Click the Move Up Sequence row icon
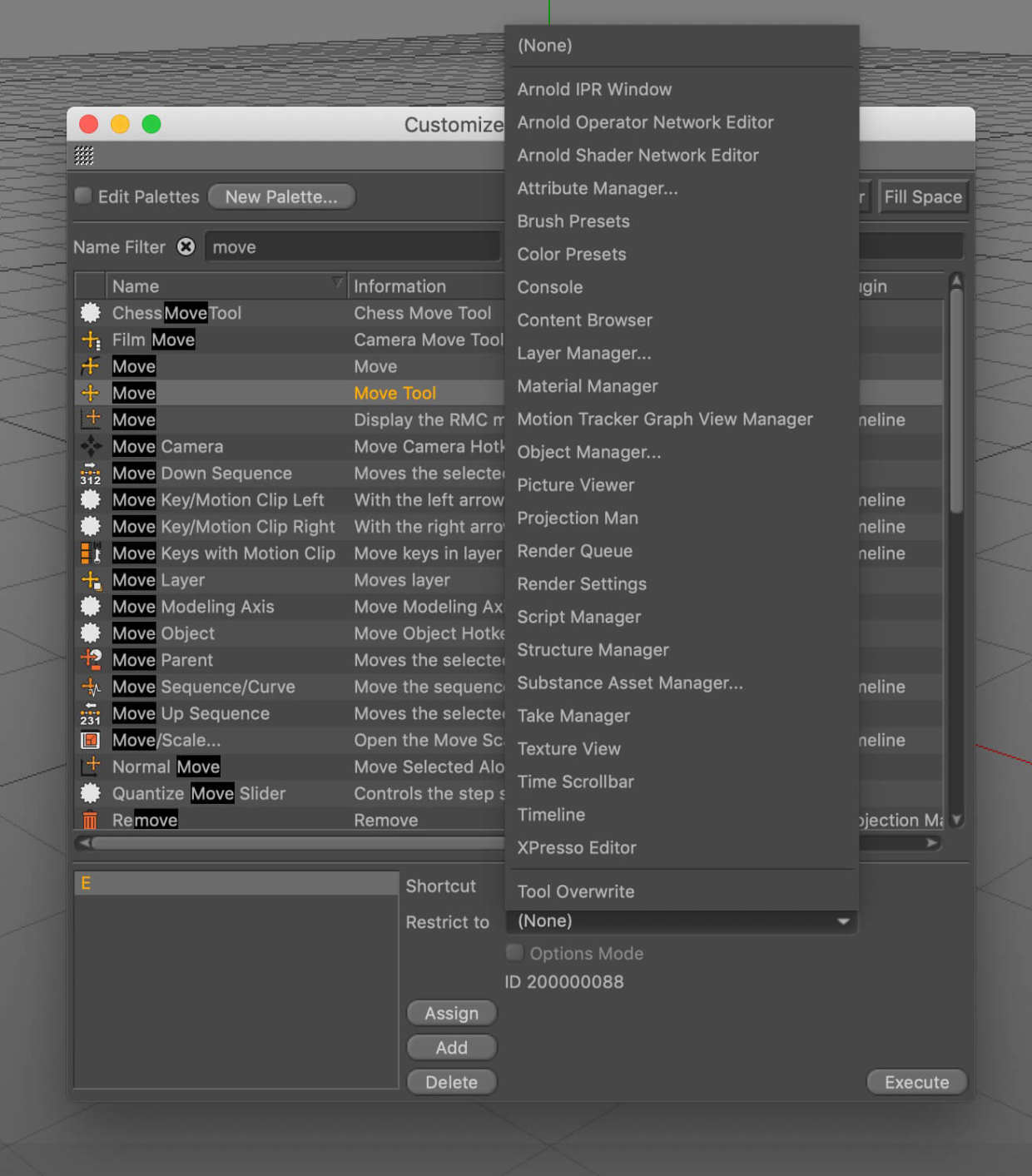The width and height of the screenshot is (1032, 1176). pos(90,713)
